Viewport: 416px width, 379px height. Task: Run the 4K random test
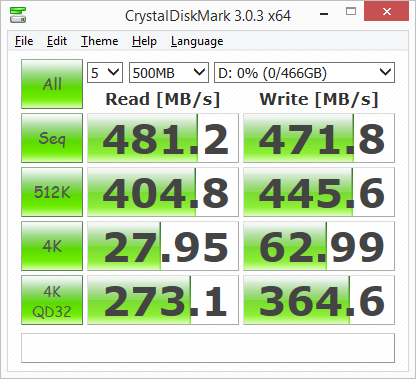point(52,246)
